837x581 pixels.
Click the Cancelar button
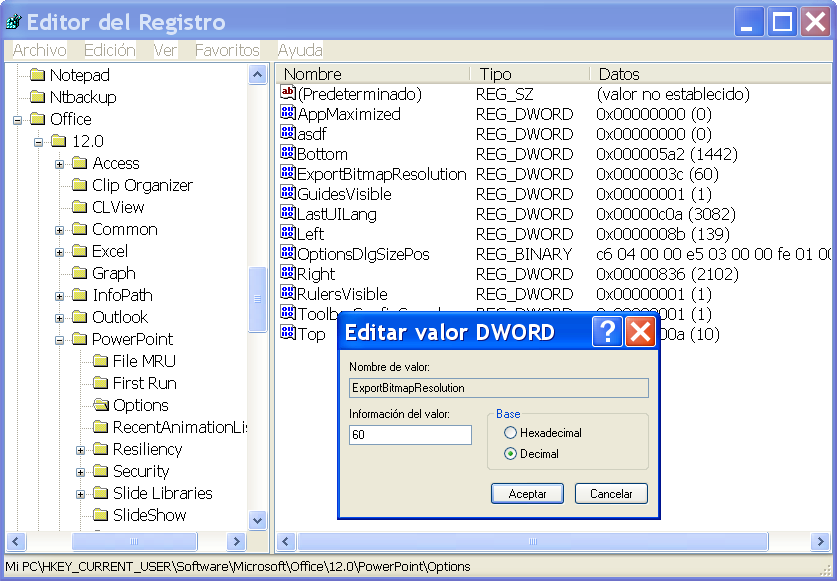(x=611, y=493)
